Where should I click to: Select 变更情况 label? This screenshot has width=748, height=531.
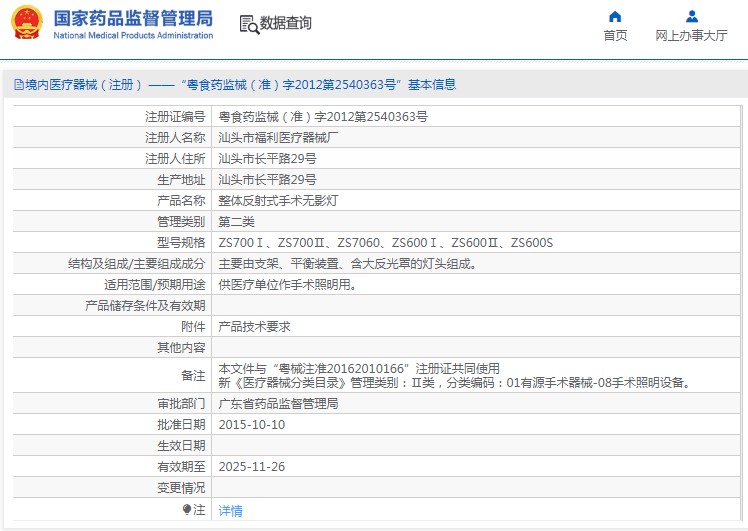pyautogui.click(x=181, y=488)
